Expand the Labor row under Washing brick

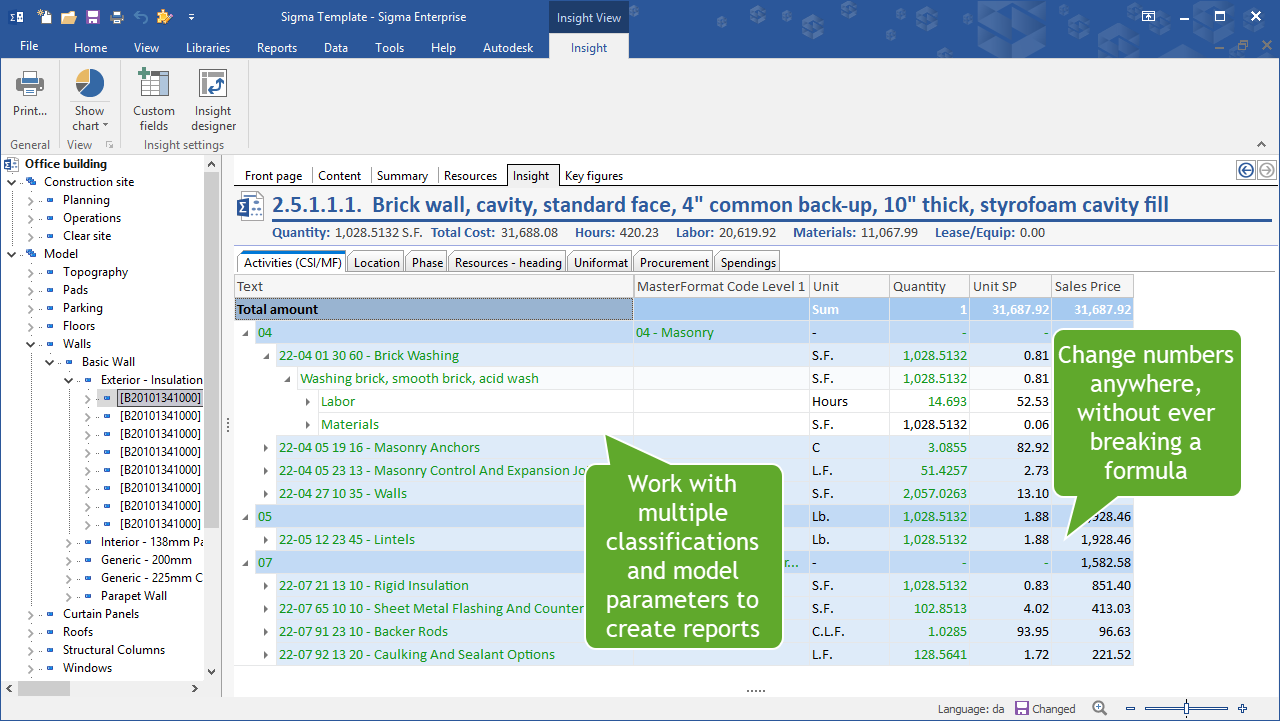308,402
